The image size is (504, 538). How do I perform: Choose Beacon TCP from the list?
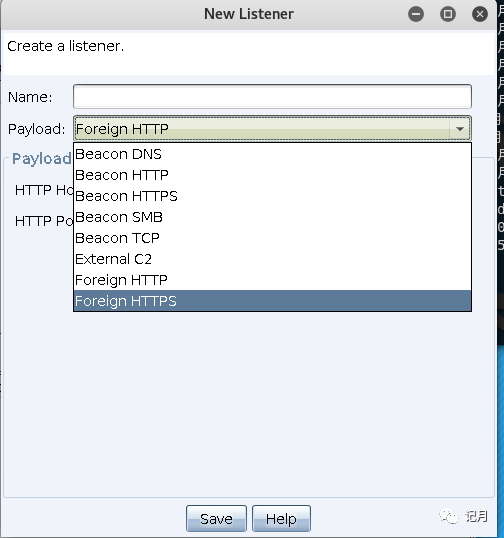click(x=272, y=238)
